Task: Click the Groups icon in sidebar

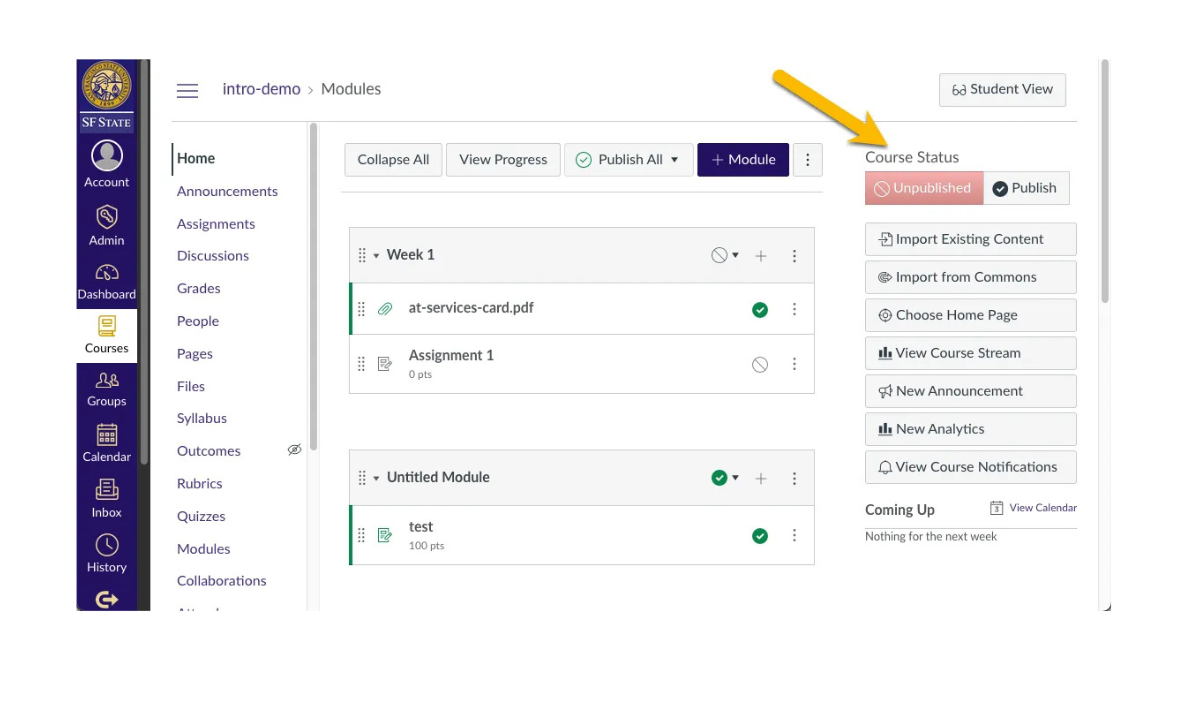Action: tap(107, 380)
